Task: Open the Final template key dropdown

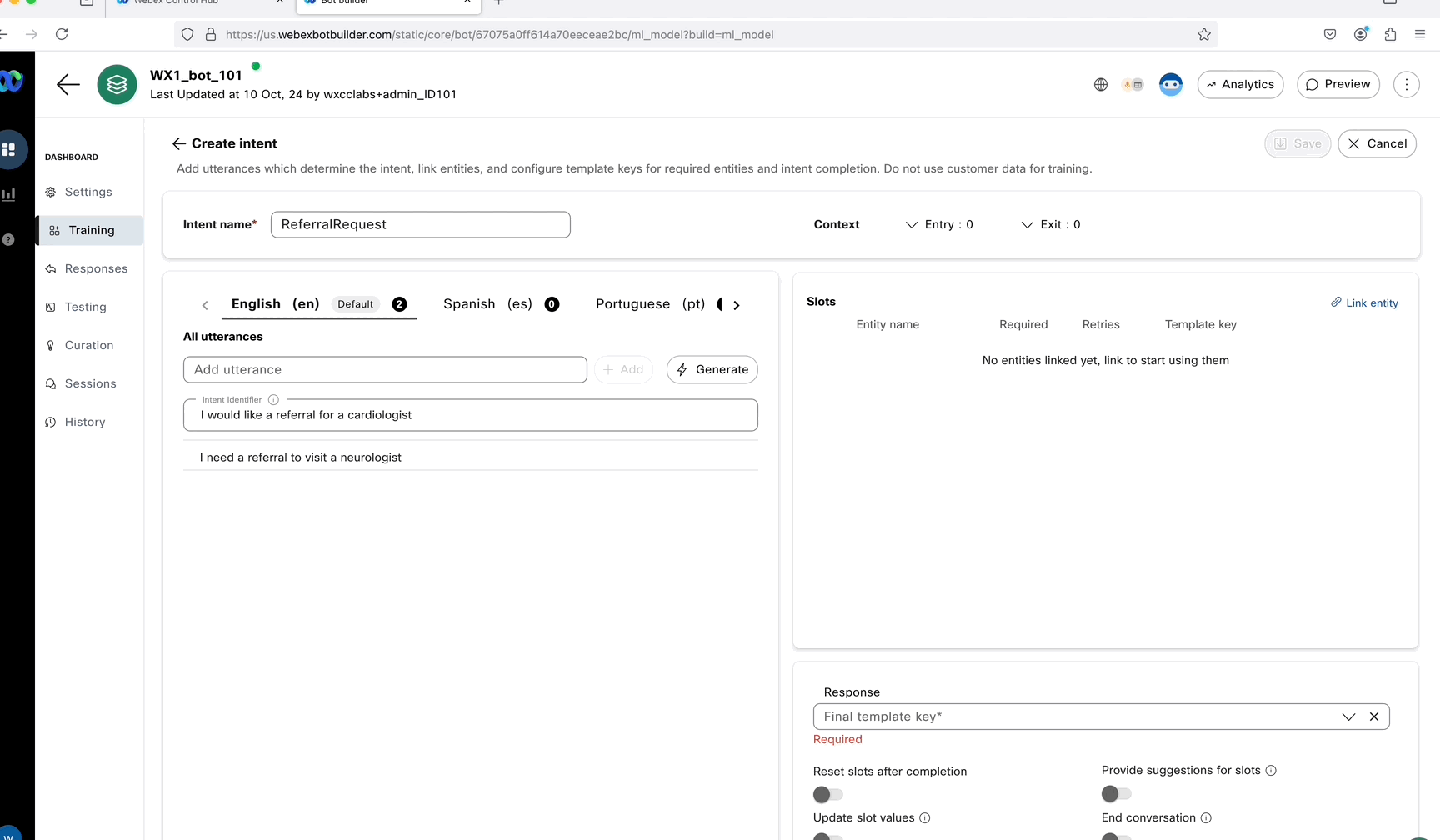Action: pos(1348,717)
